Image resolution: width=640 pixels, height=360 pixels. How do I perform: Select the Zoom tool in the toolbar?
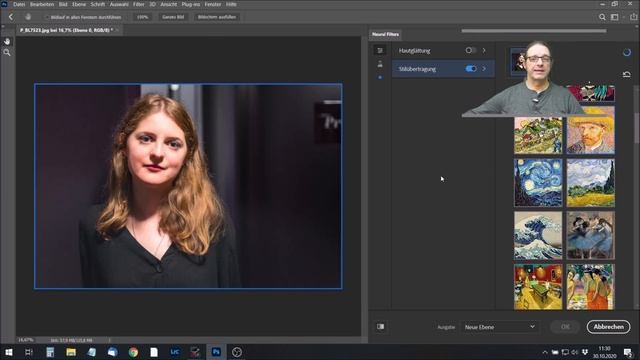pos(7,53)
